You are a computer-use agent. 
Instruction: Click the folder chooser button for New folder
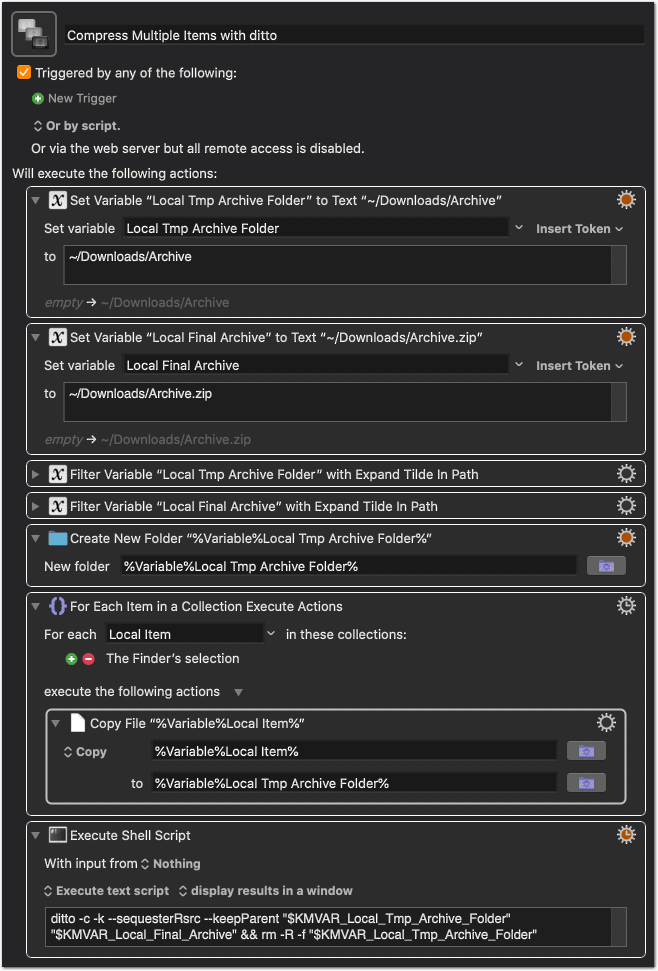click(x=606, y=566)
